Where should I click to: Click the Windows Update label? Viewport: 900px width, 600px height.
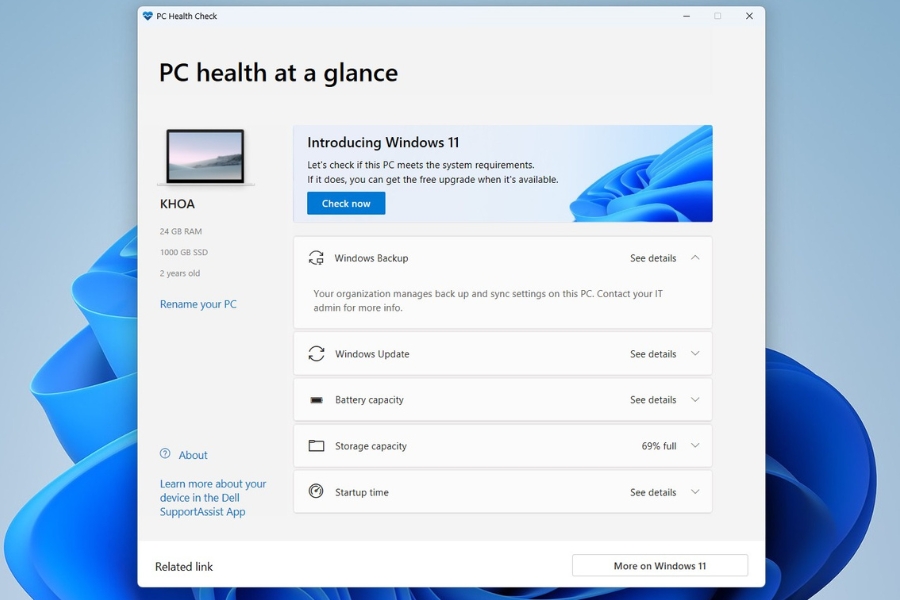click(372, 354)
